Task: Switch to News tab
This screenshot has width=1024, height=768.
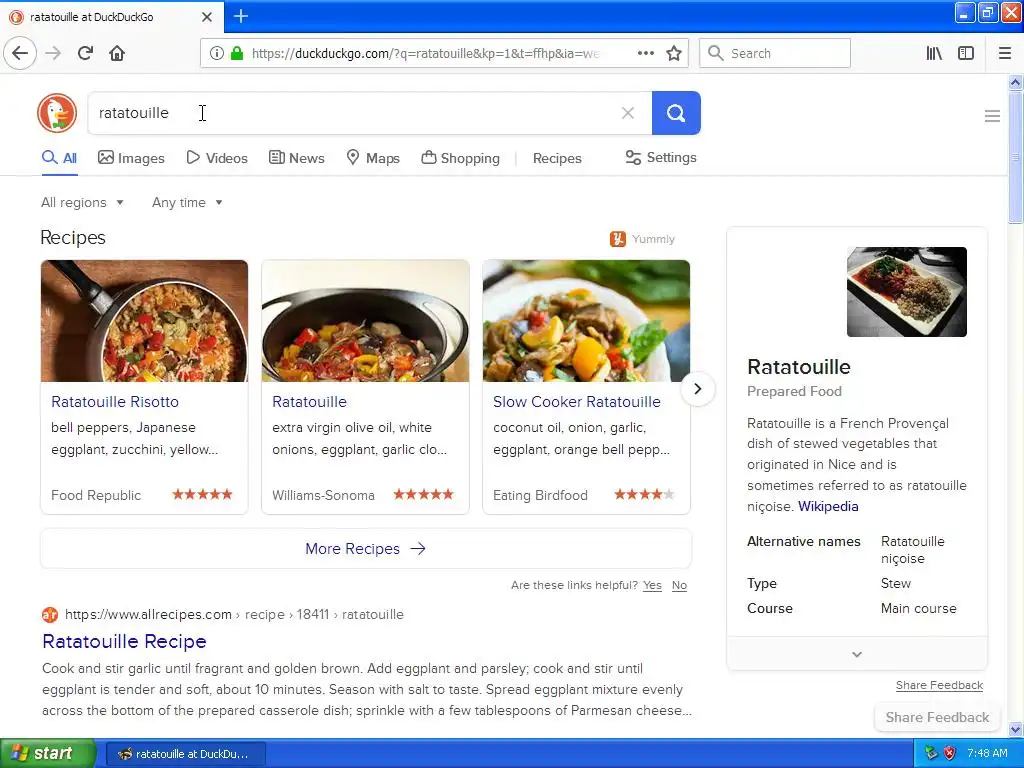Action: (x=296, y=158)
